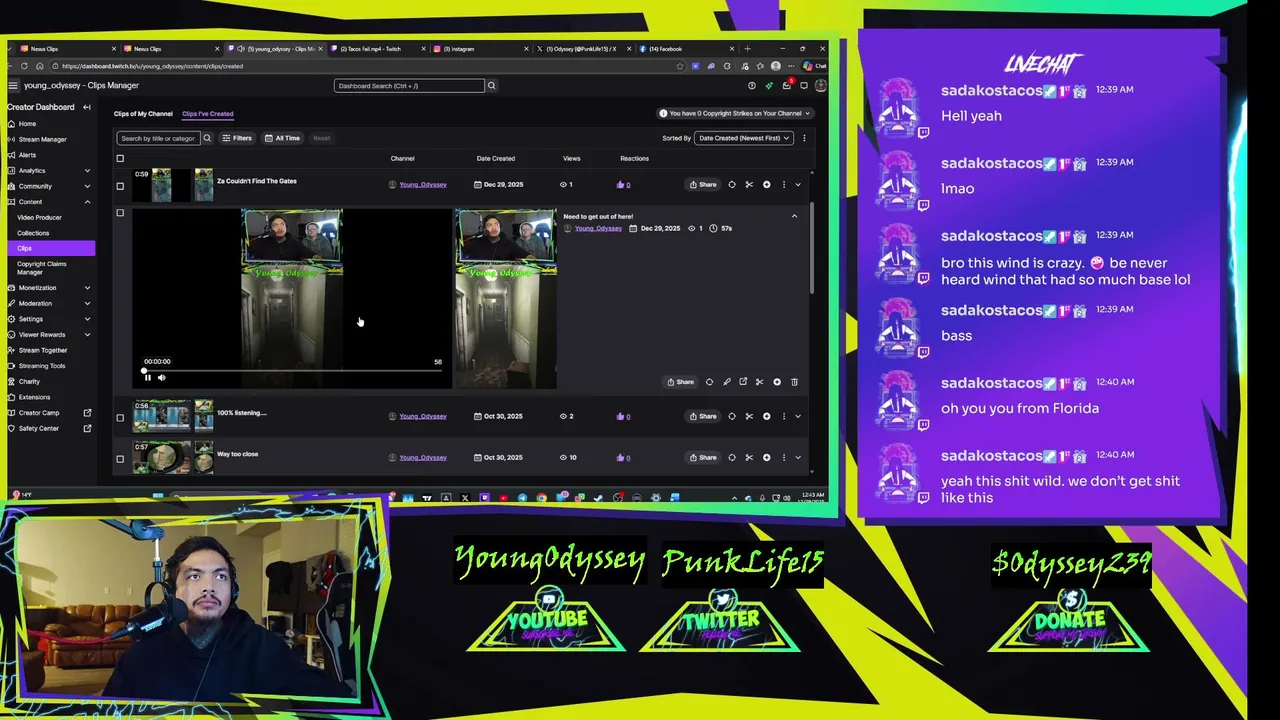Collapse Content sidebar section
The height and width of the screenshot is (720, 1280).
point(87,202)
